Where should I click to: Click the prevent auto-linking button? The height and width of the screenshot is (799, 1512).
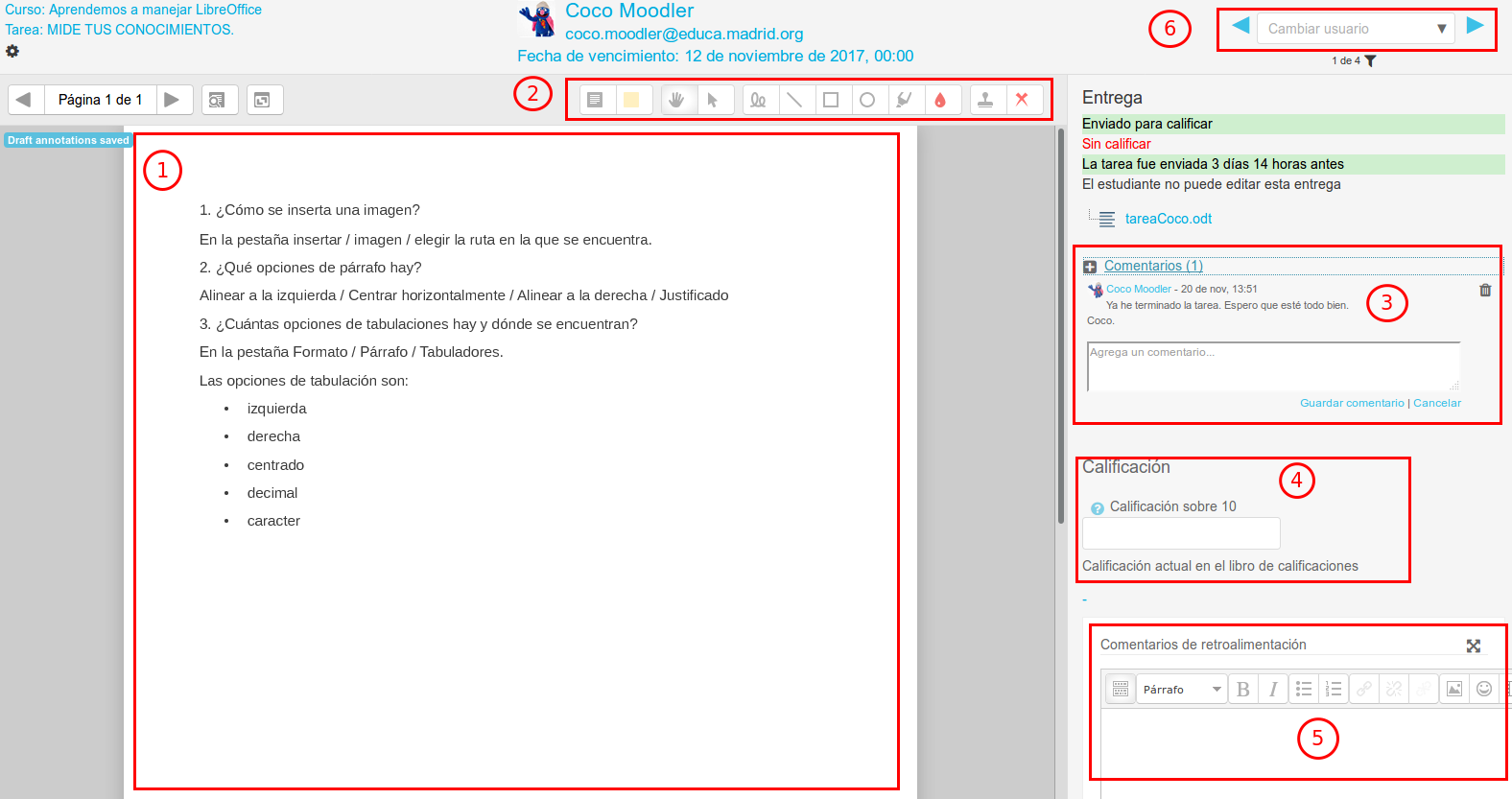[1424, 689]
